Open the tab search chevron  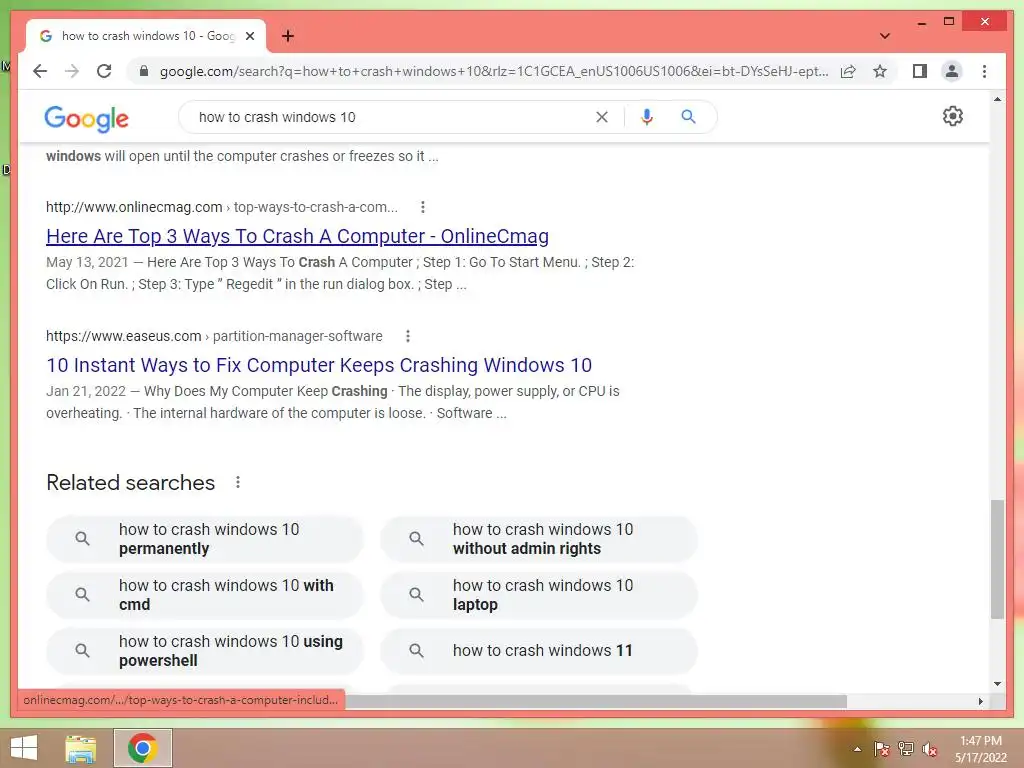[885, 36]
